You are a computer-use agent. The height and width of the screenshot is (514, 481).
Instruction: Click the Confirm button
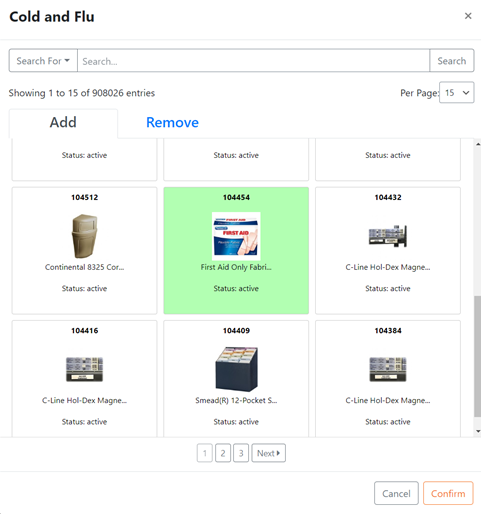pyautogui.click(x=448, y=493)
